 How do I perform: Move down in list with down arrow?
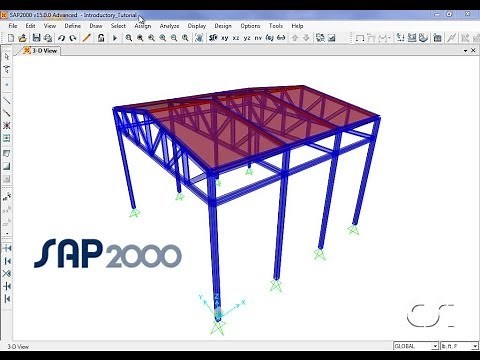(306, 38)
